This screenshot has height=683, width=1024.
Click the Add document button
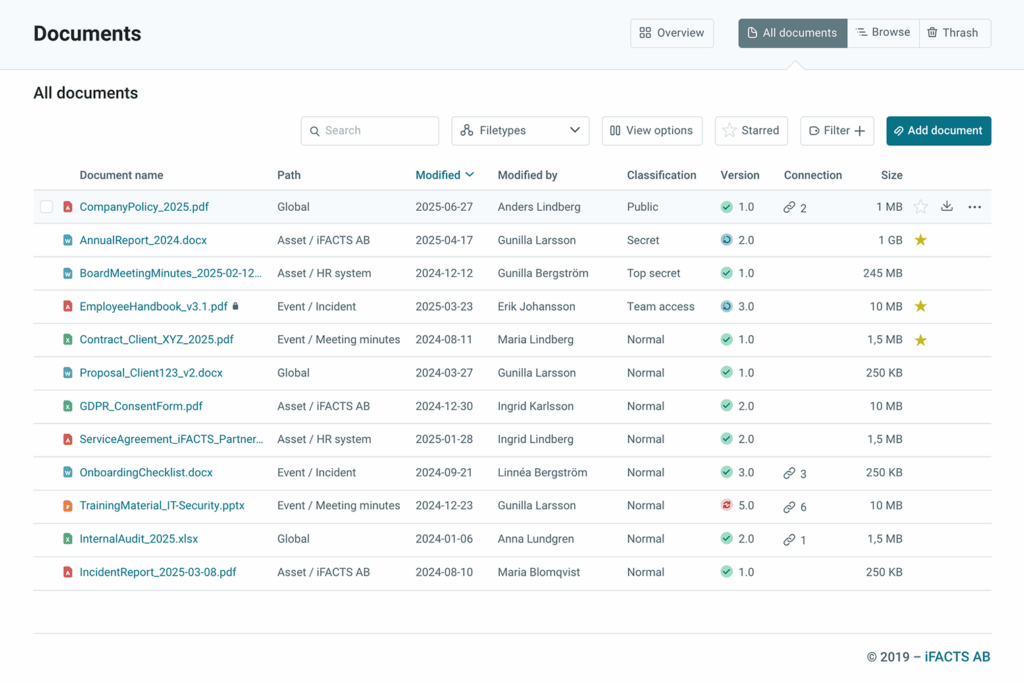point(938,131)
